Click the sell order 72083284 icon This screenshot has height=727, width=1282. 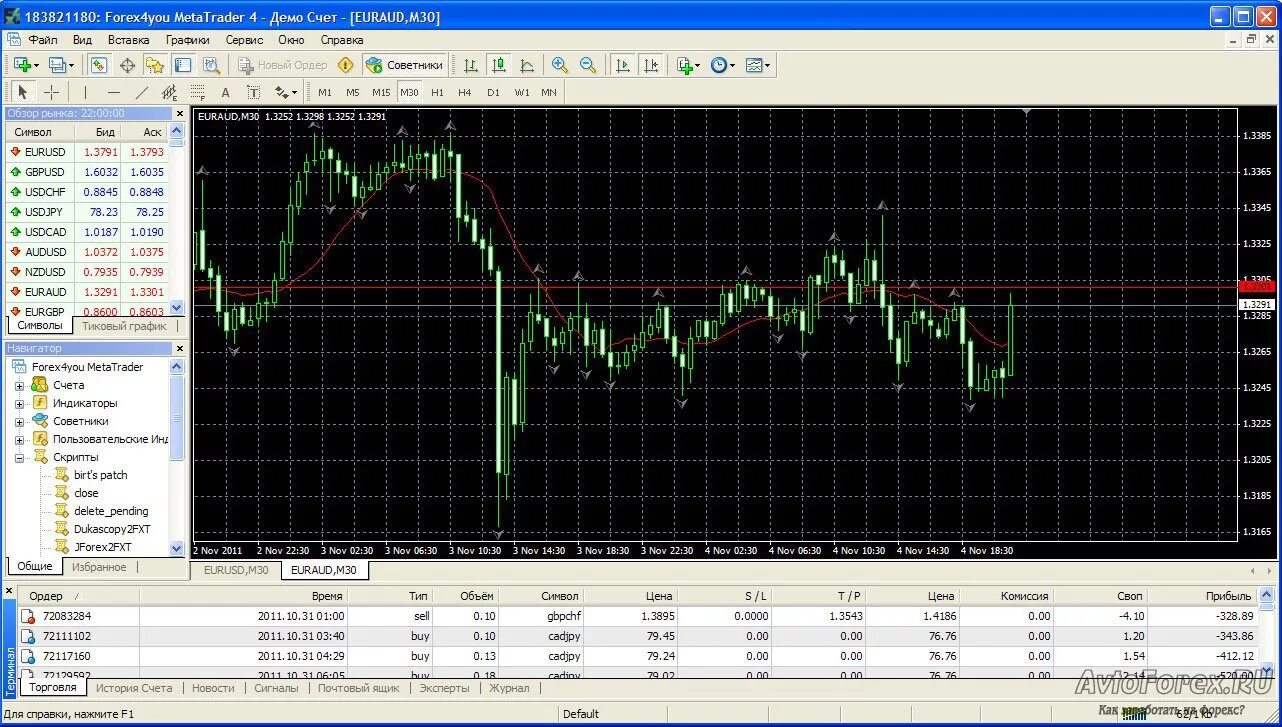(x=29, y=616)
